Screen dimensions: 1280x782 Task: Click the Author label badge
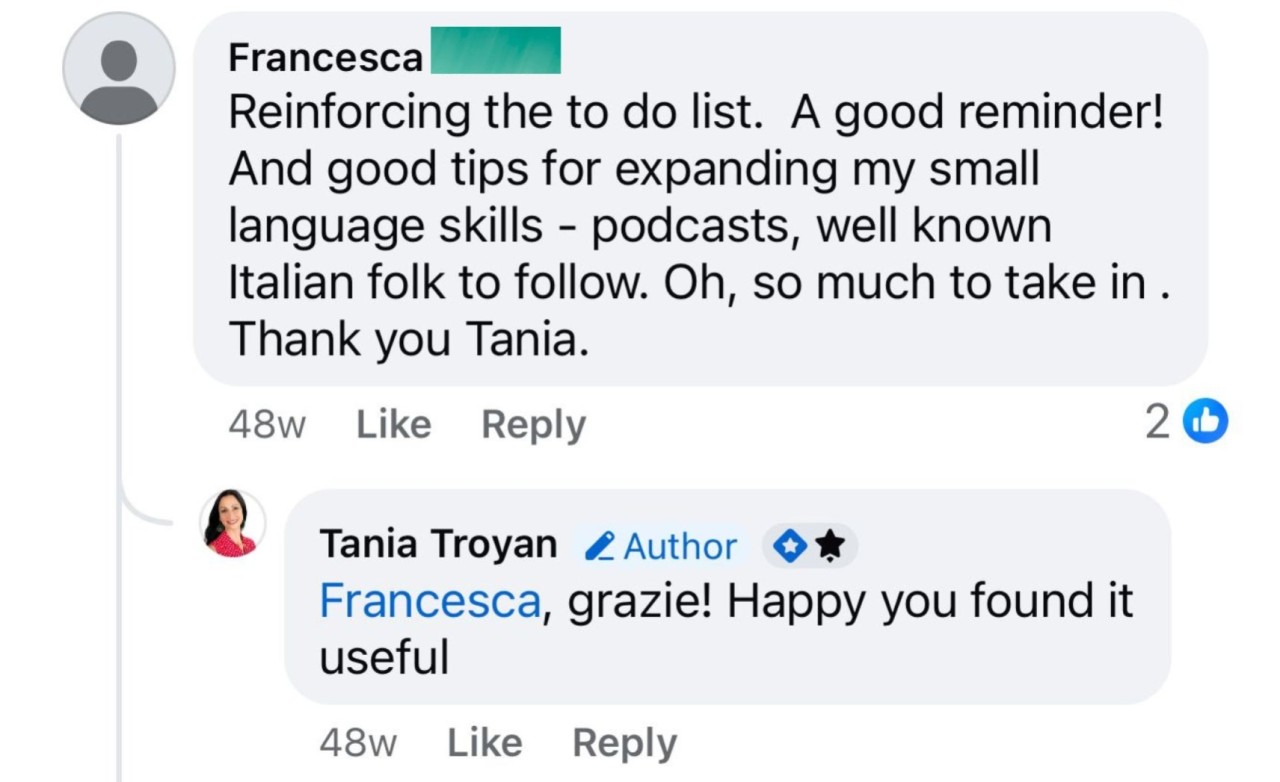click(x=680, y=546)
